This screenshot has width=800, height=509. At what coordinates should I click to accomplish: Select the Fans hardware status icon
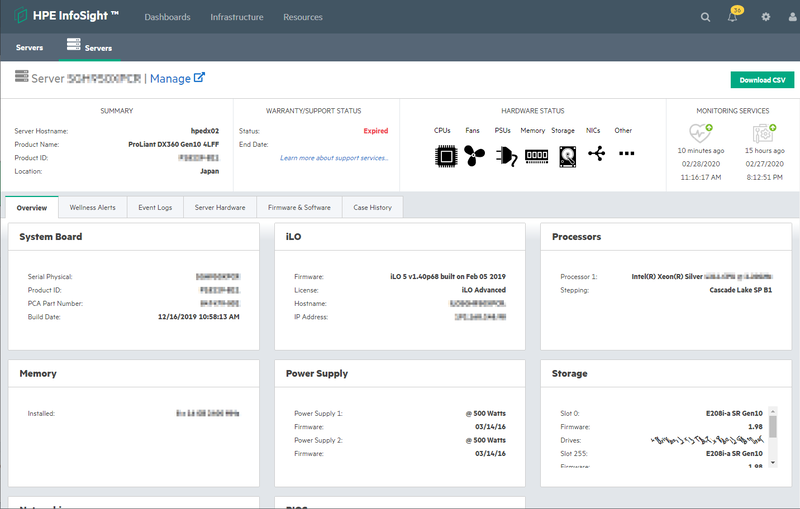[474, 156]
